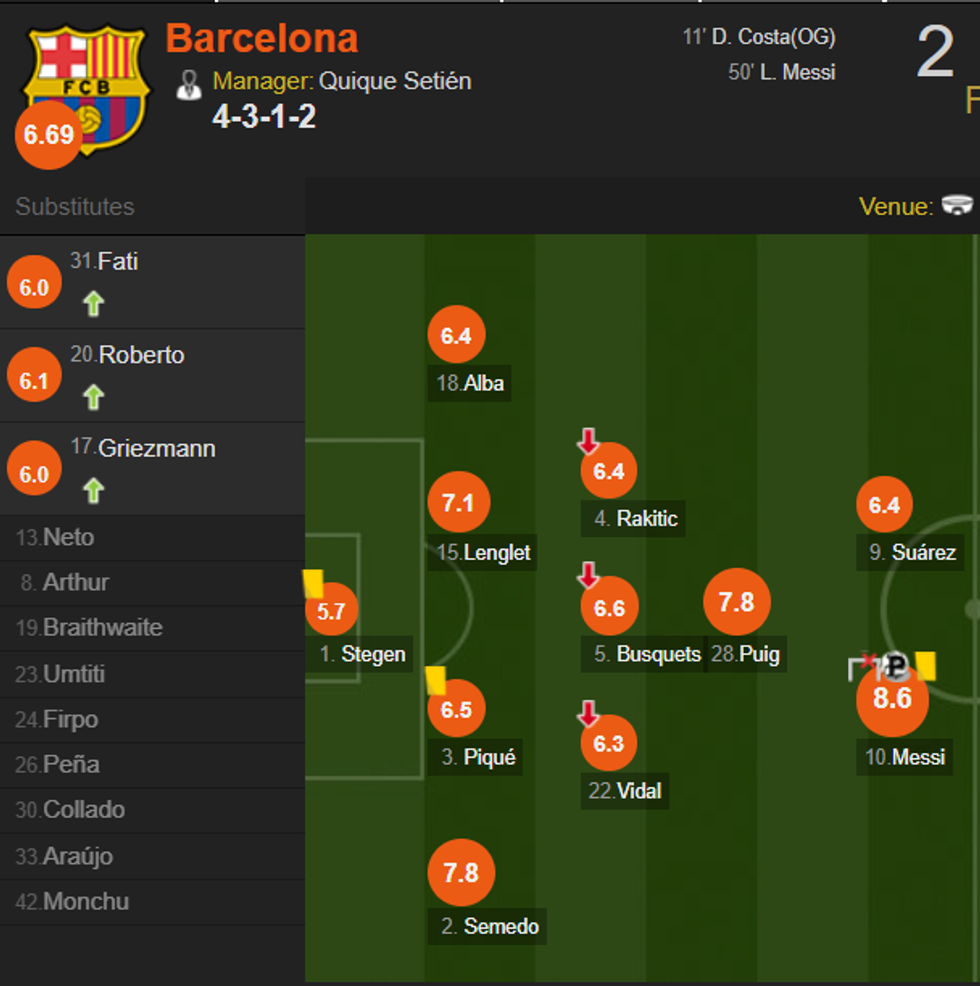
Task: Click Stegen's yellow card icon
Action: [312, 584]
